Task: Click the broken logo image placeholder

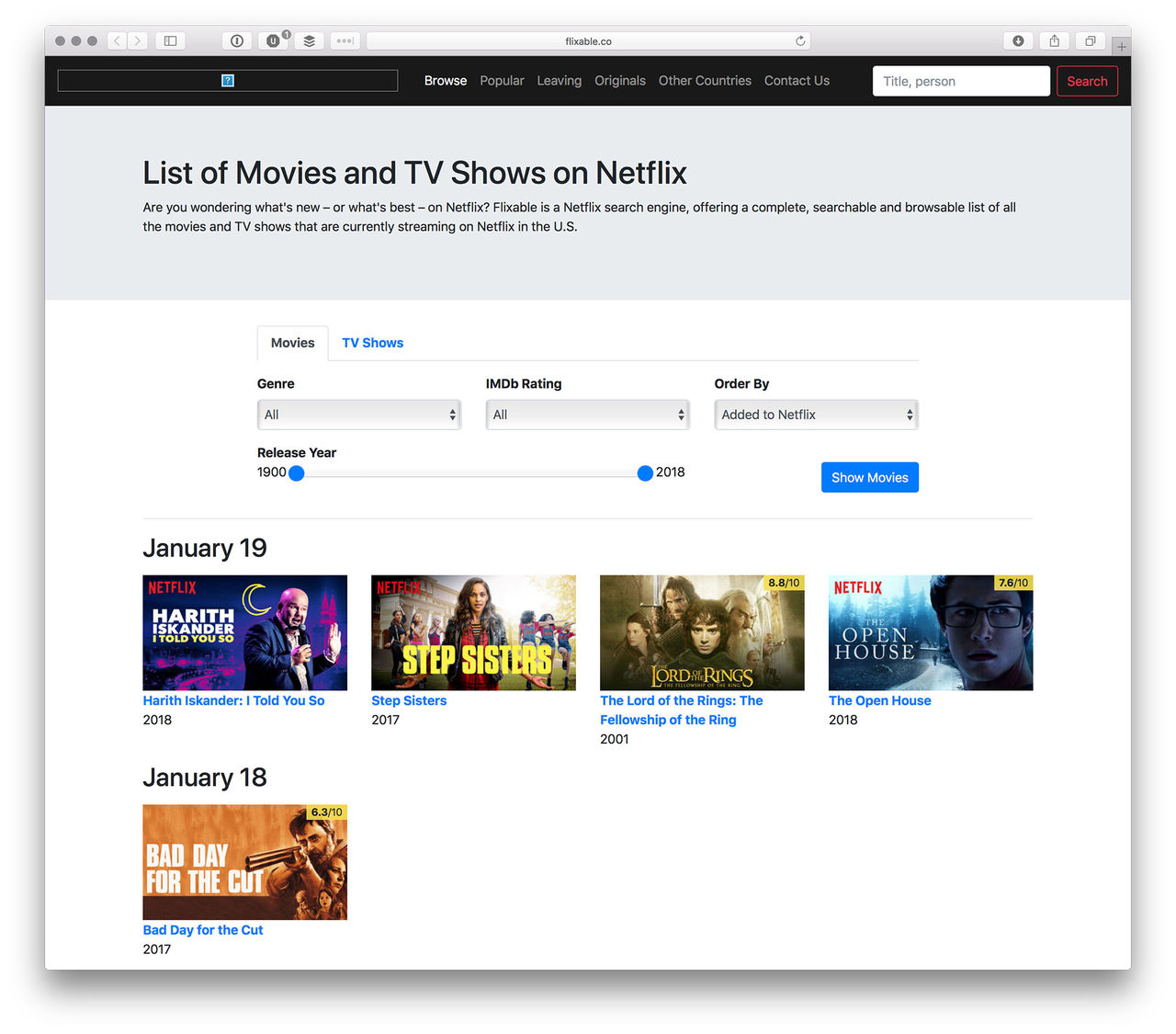Action: click(x=228, y=81)
